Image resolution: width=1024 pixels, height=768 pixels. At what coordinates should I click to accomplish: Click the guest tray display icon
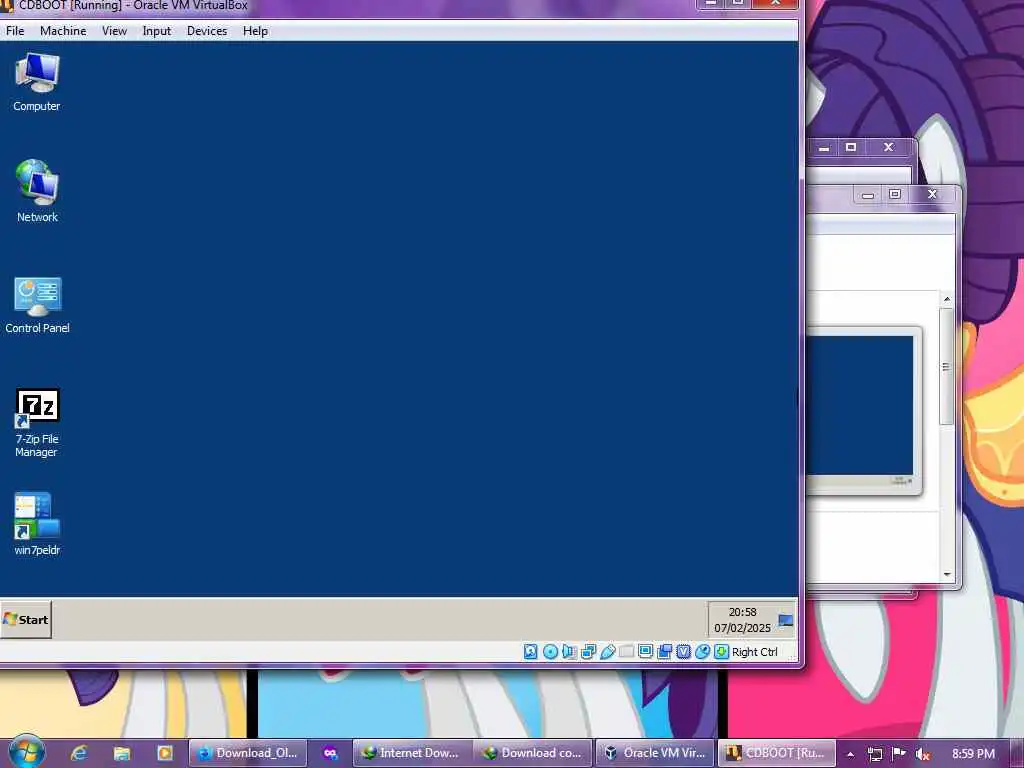[786, 620]
